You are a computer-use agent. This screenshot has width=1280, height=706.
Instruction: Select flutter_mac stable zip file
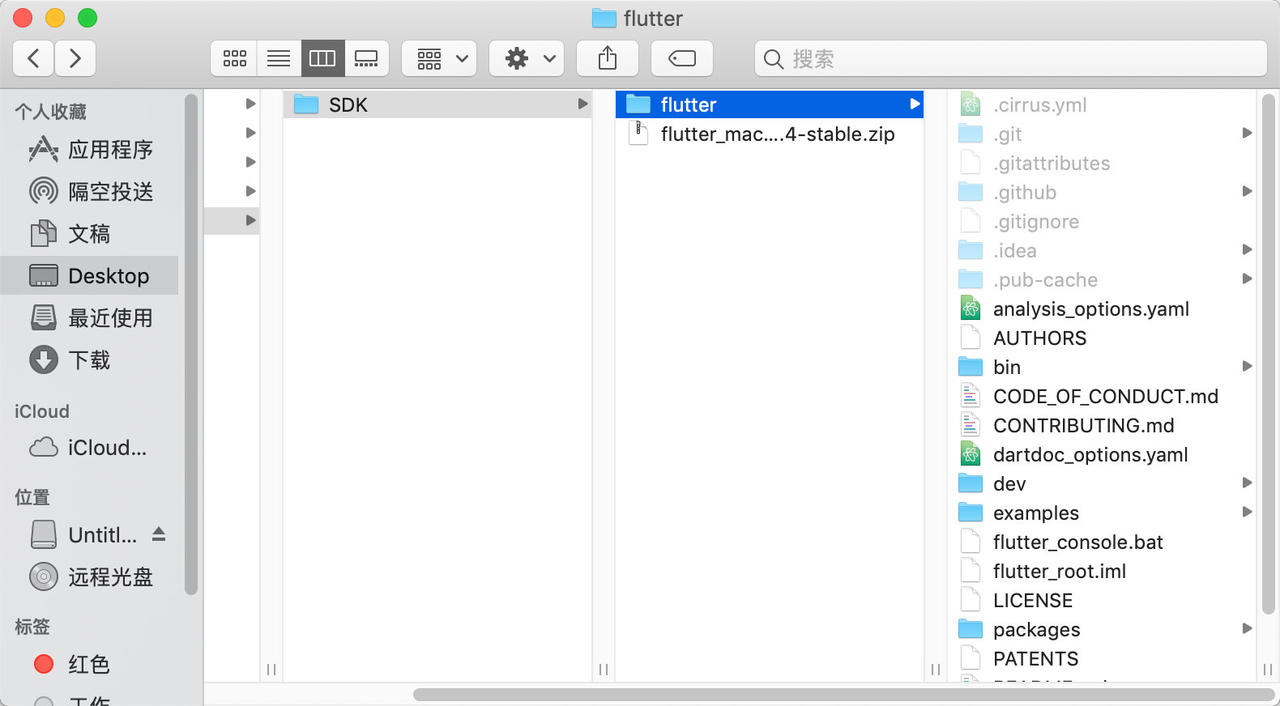coord(769,134)
